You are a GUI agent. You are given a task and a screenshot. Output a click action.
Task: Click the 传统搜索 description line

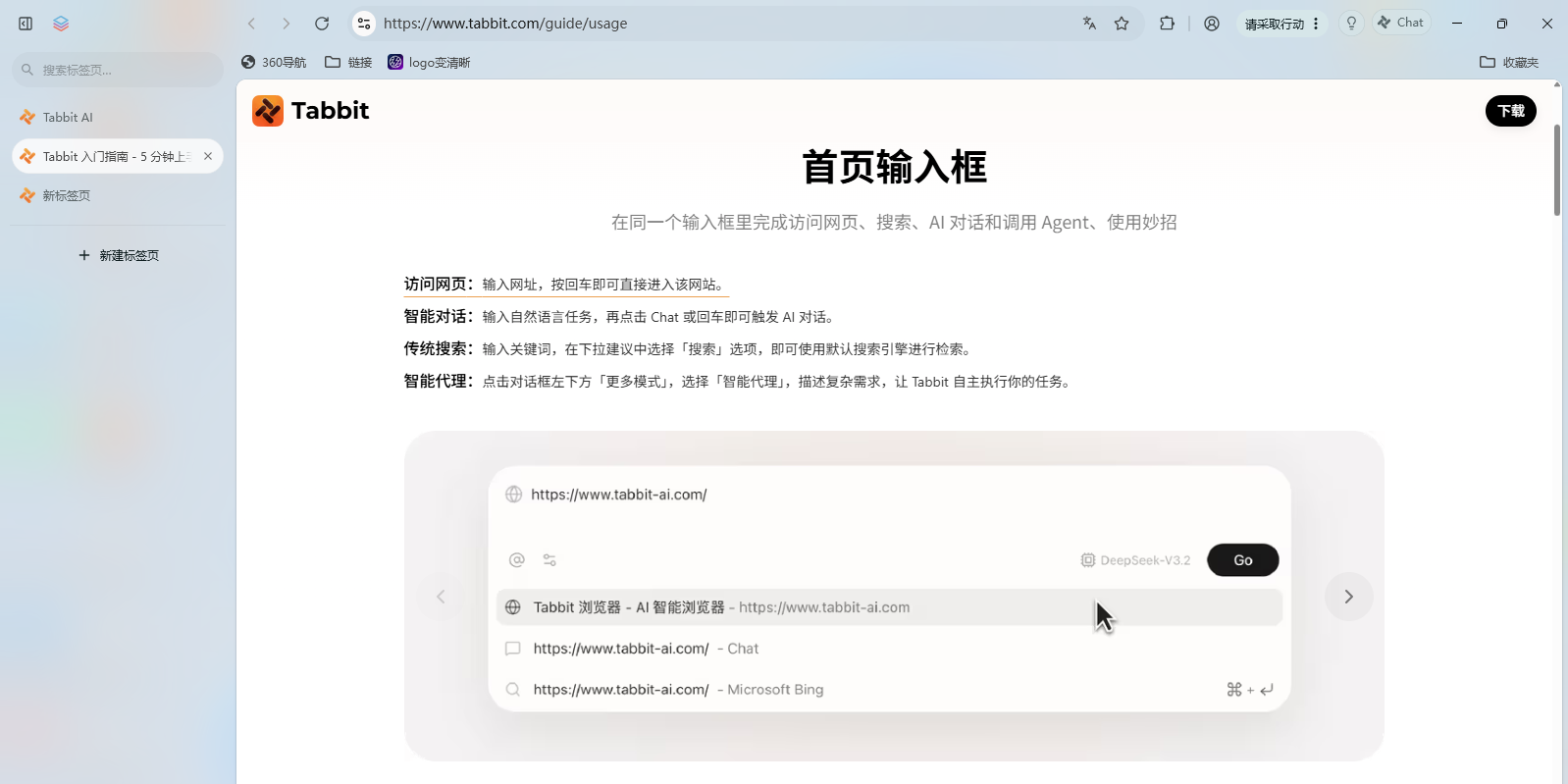(688, 349)
